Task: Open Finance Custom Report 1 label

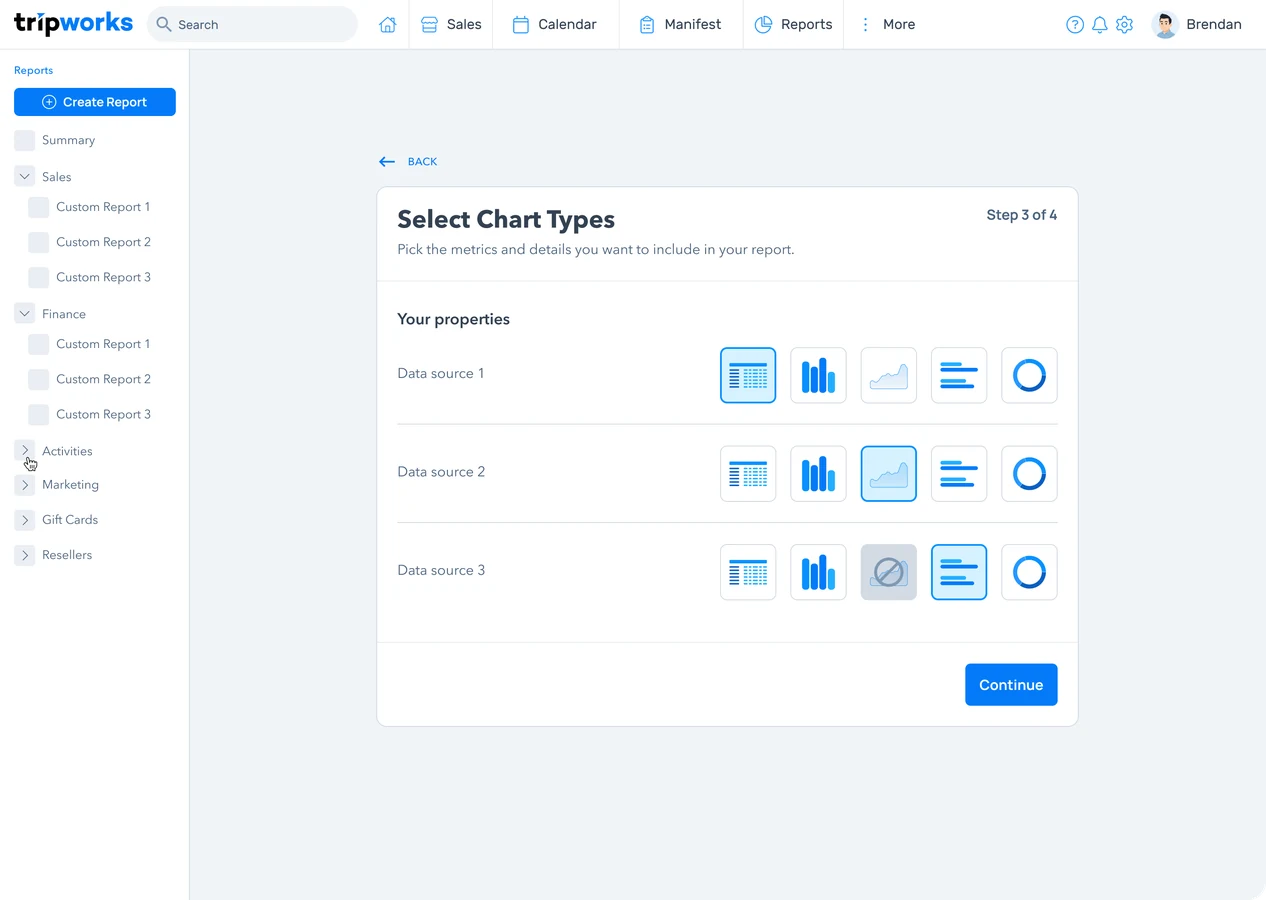Action: click(x=103, y=344)
